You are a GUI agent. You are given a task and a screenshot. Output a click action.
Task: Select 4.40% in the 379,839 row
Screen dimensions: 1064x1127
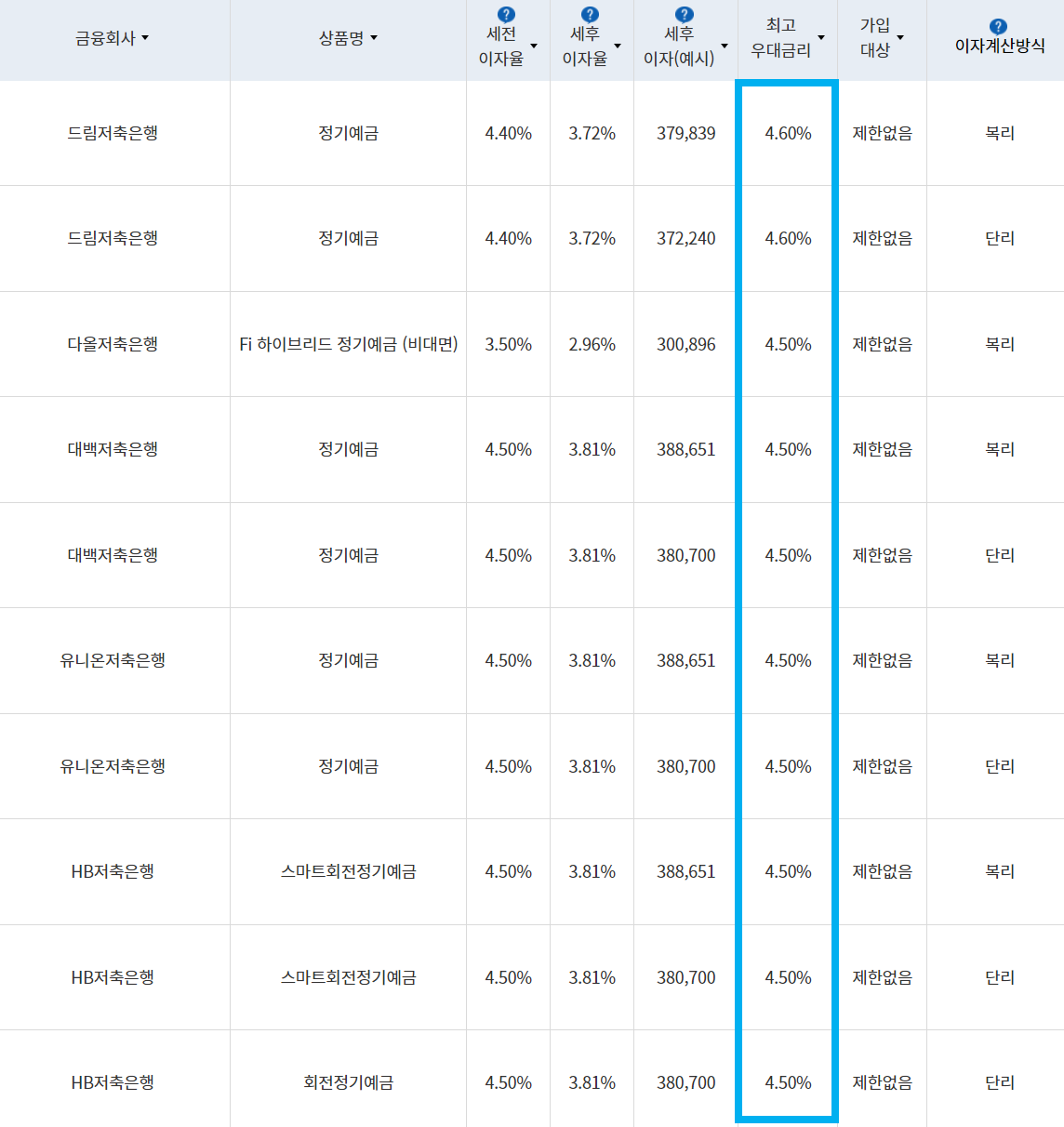(x=509, y=133)
